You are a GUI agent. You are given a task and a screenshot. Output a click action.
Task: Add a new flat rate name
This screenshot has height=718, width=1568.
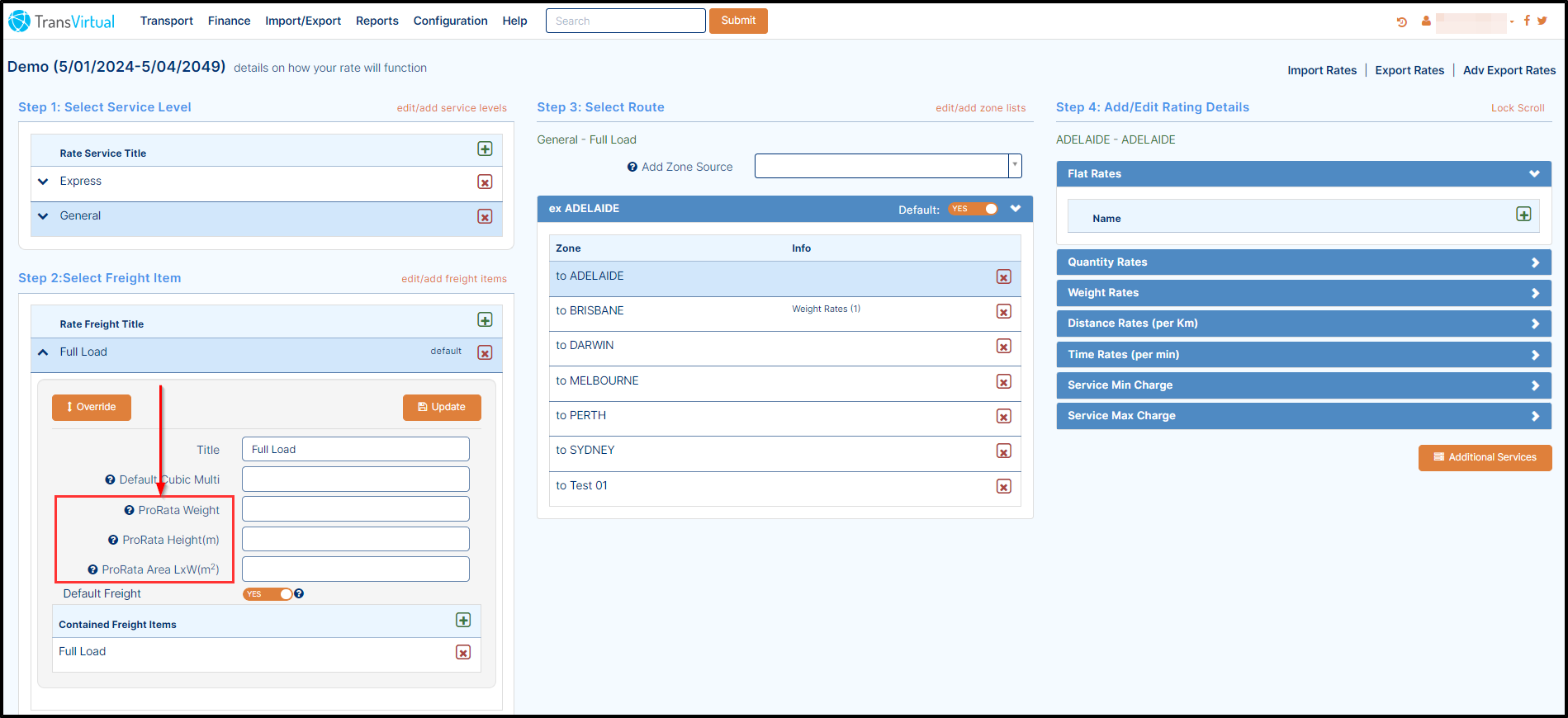(1523, 215)
